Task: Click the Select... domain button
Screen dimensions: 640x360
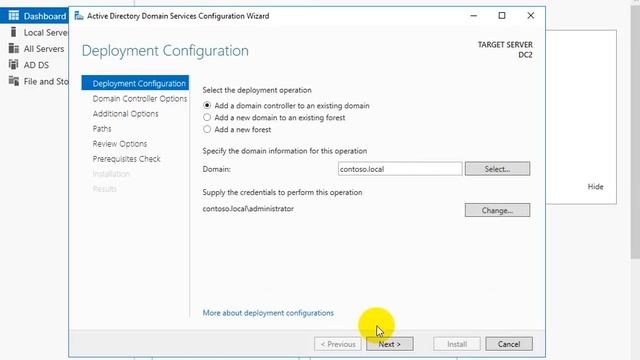Action: [497, 169]
